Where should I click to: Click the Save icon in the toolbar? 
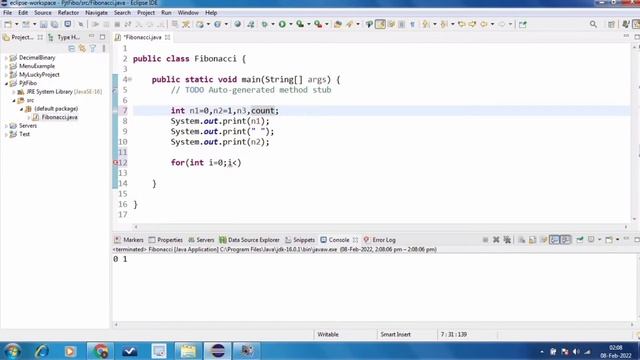[44, 24]
